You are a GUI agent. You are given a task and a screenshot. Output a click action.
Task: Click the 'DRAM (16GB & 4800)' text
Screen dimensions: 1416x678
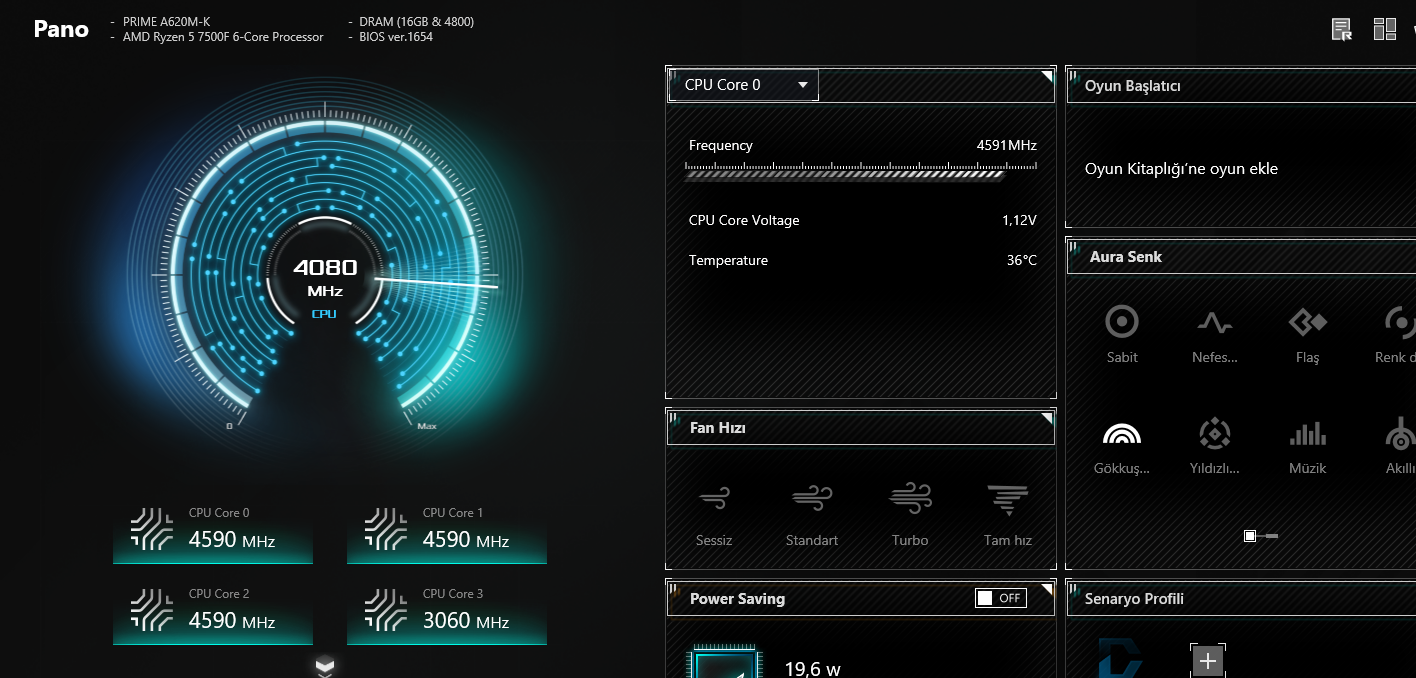417,21
